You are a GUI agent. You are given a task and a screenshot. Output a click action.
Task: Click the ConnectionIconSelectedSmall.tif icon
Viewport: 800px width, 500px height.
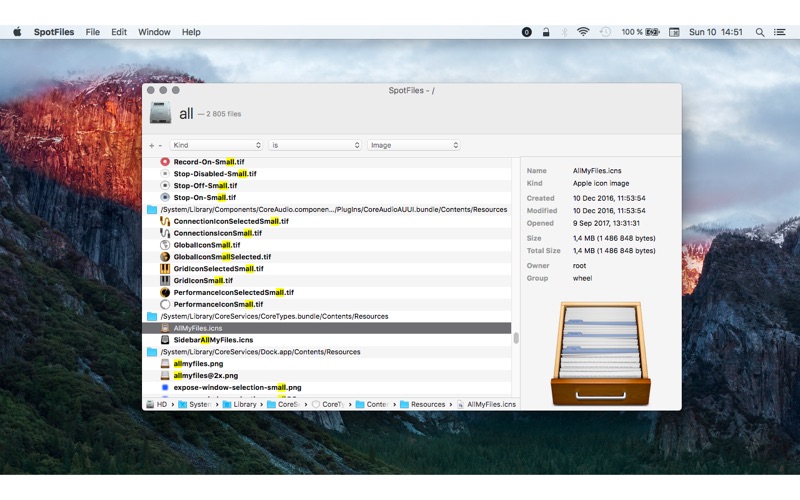(165, 221)
